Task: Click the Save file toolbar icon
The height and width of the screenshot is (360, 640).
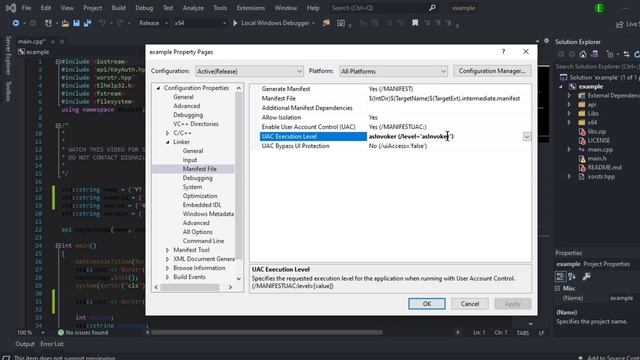Action: [76, 23]
